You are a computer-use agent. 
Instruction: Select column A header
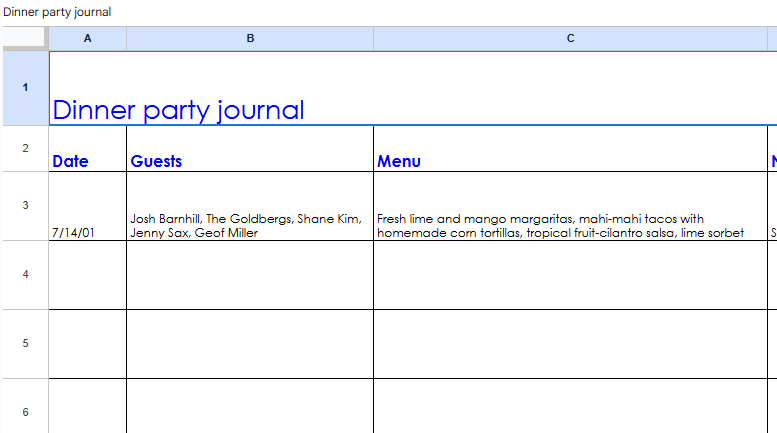pos(88,38)
